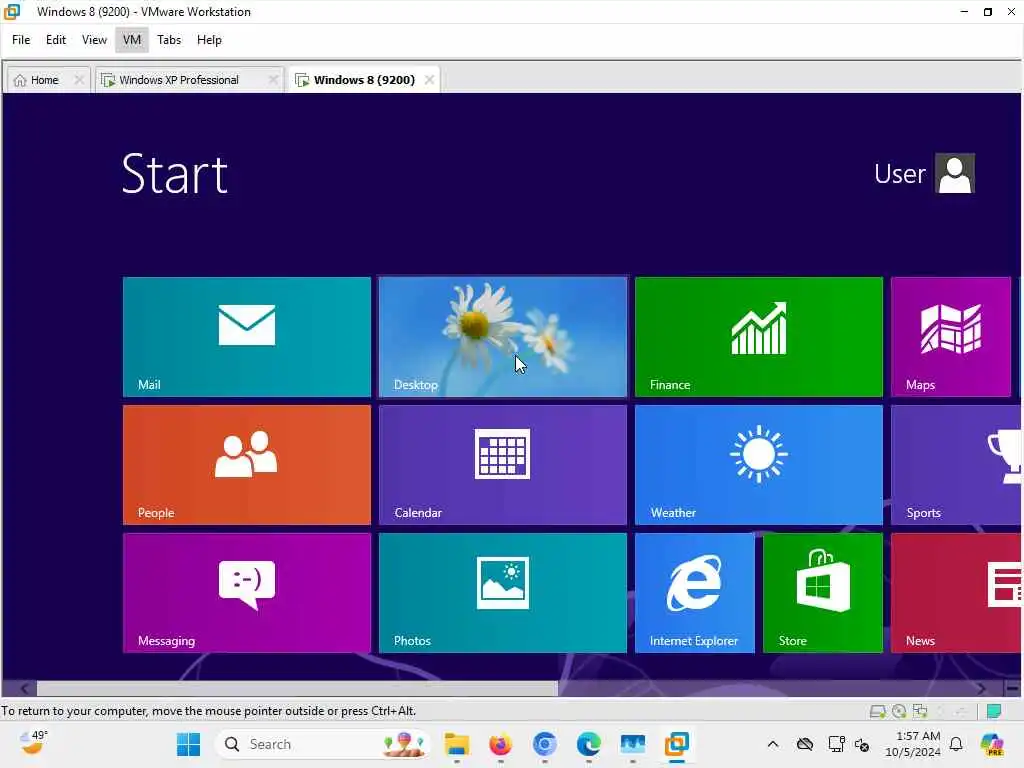Open the Desktop tile
This screenshot has height=768, width=1024.
503,337
